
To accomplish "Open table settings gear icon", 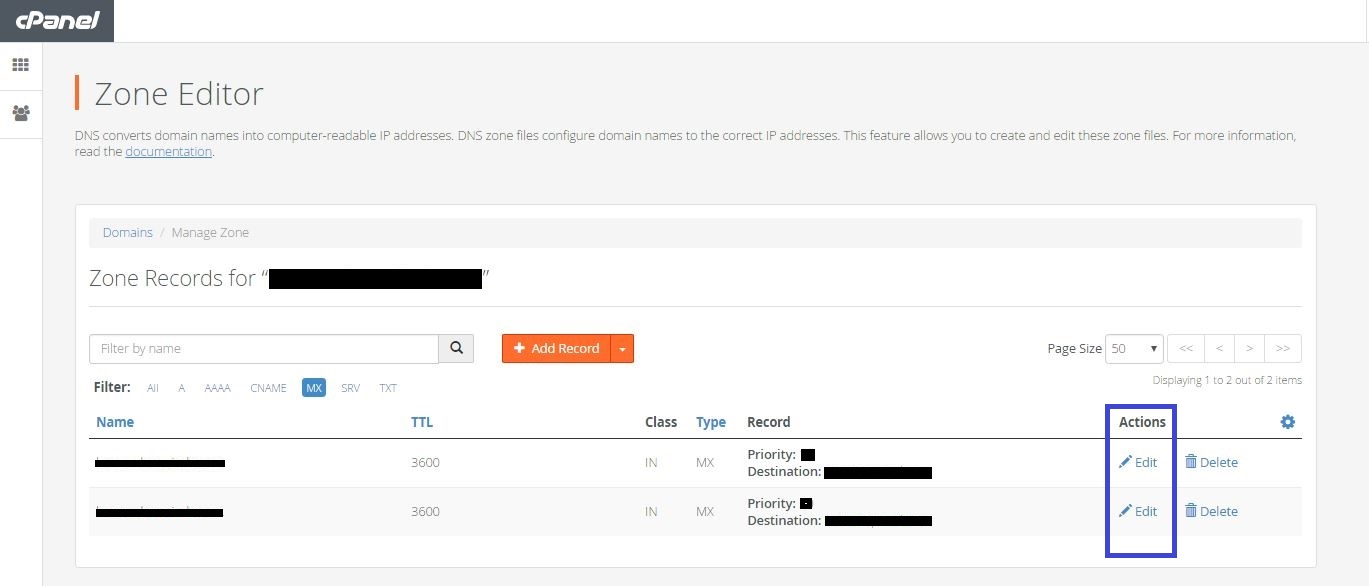I will (1287, 422).
